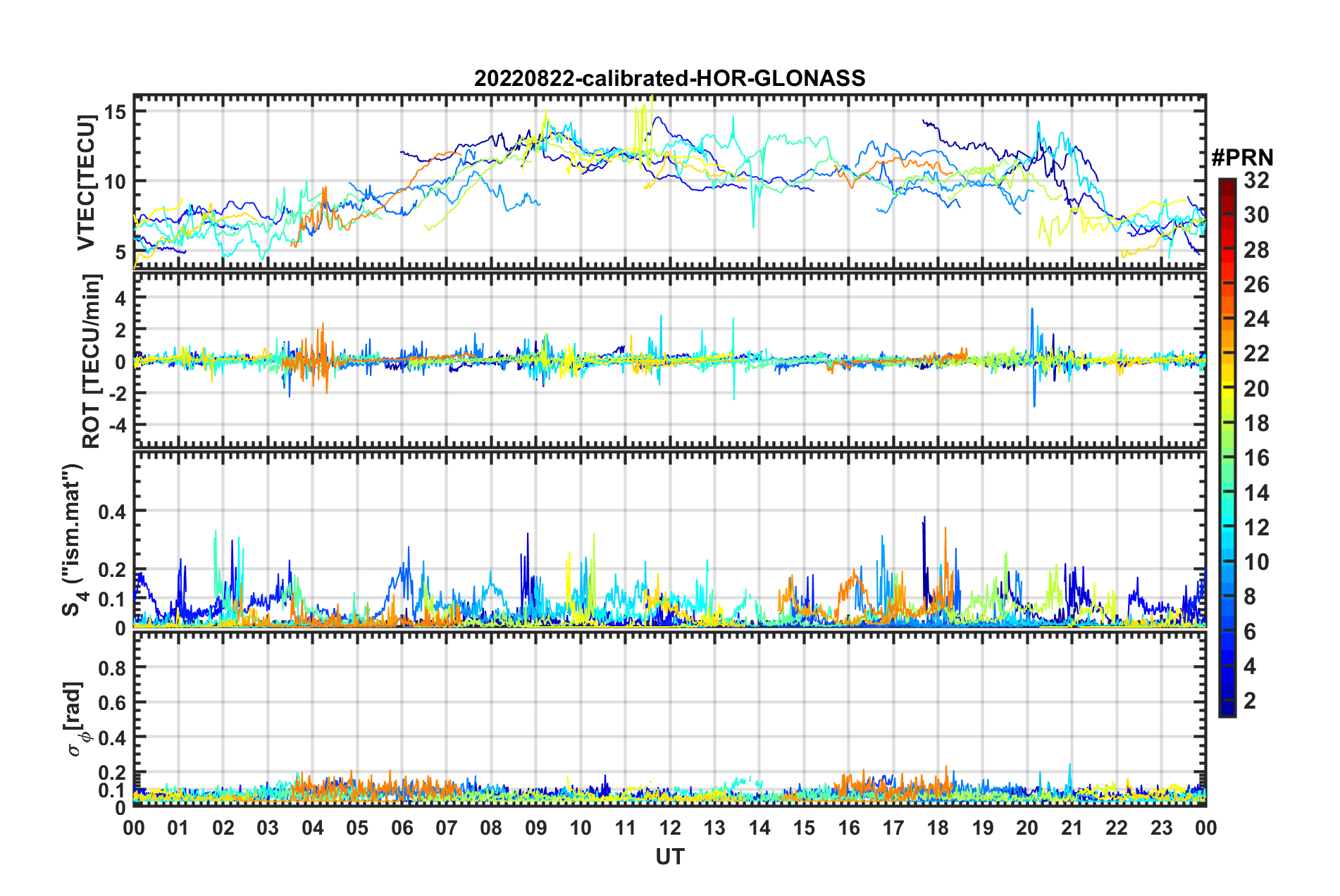The height and width of the screenshot is (896, 1340).
Task: Click x-axis tick label 12
Action: pyautogui.click(x=670, y=828)
